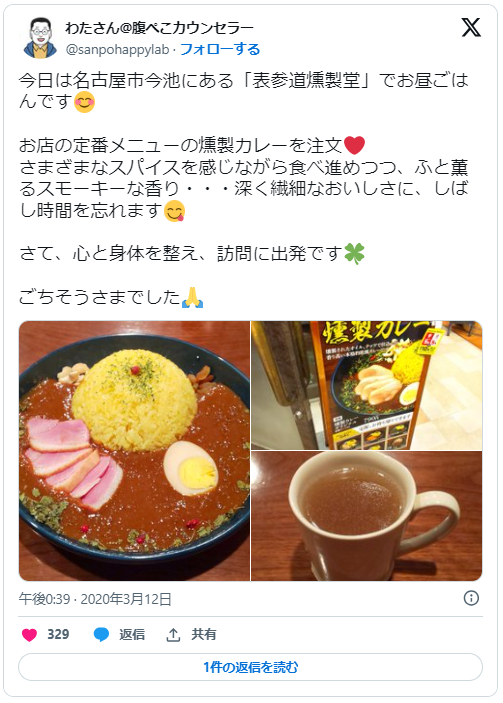Click 1件の返信を読む button
Image resolution: width=503 pixels, height=703 pixels.
[251, 668]
